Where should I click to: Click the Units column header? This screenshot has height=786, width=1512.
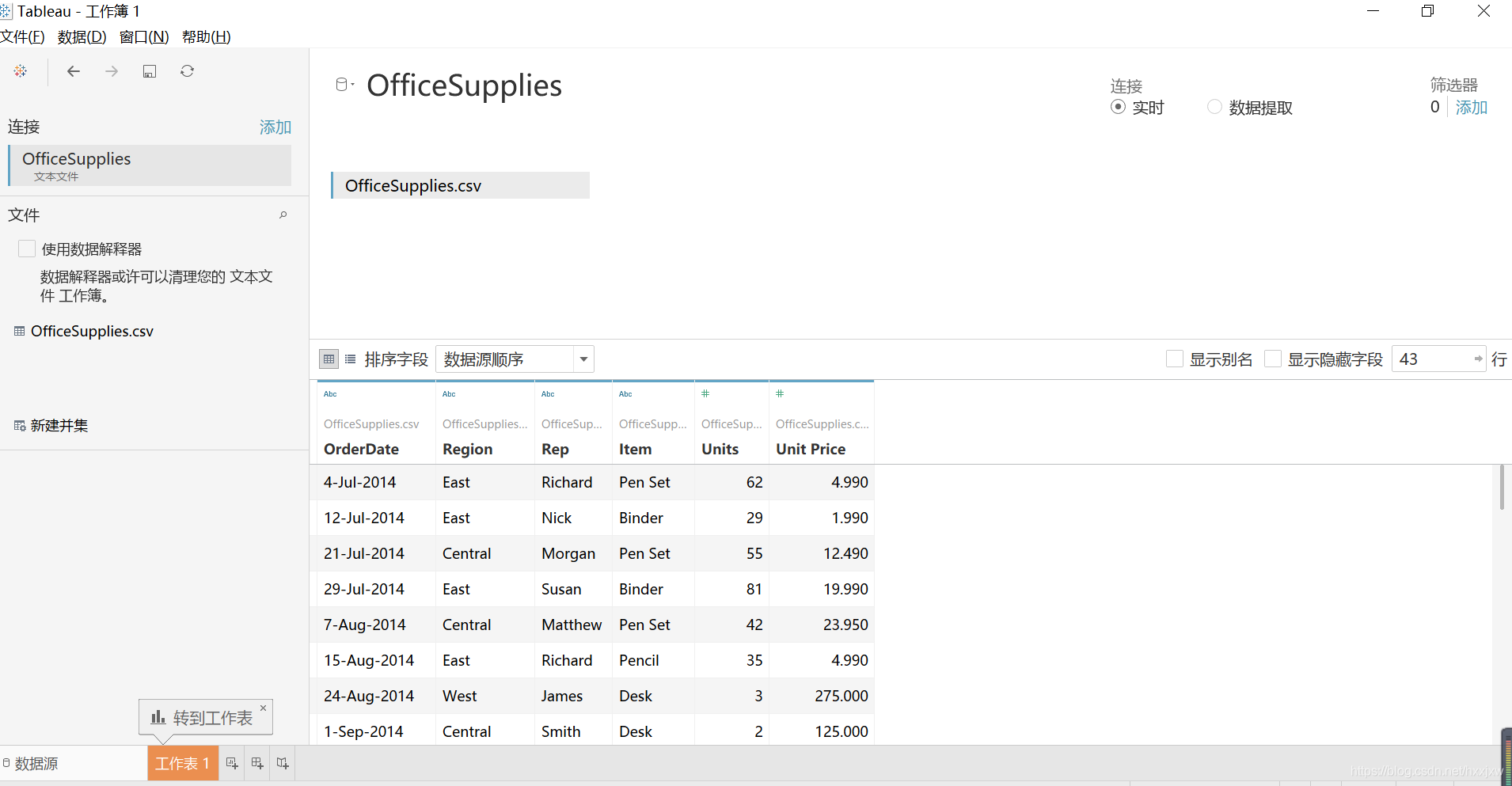pyautogui.click(x=720, y=450)
